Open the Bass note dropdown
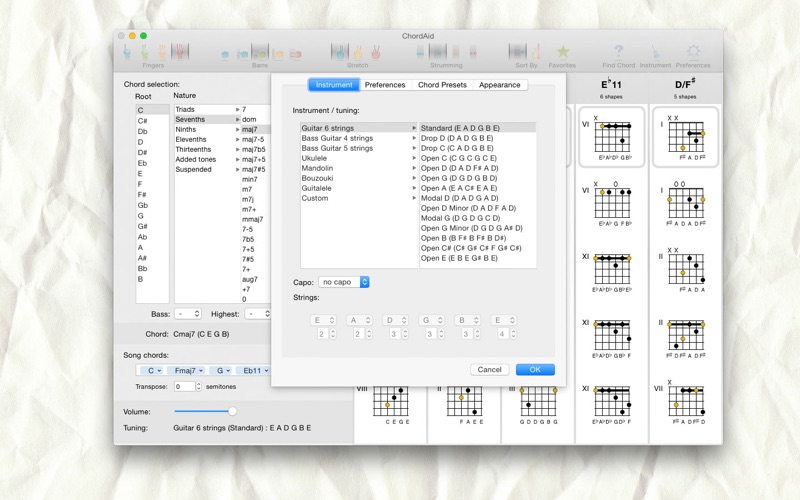The width and height of the screenshot is (800, 500). pyautogui.click(x=188, y=314)
